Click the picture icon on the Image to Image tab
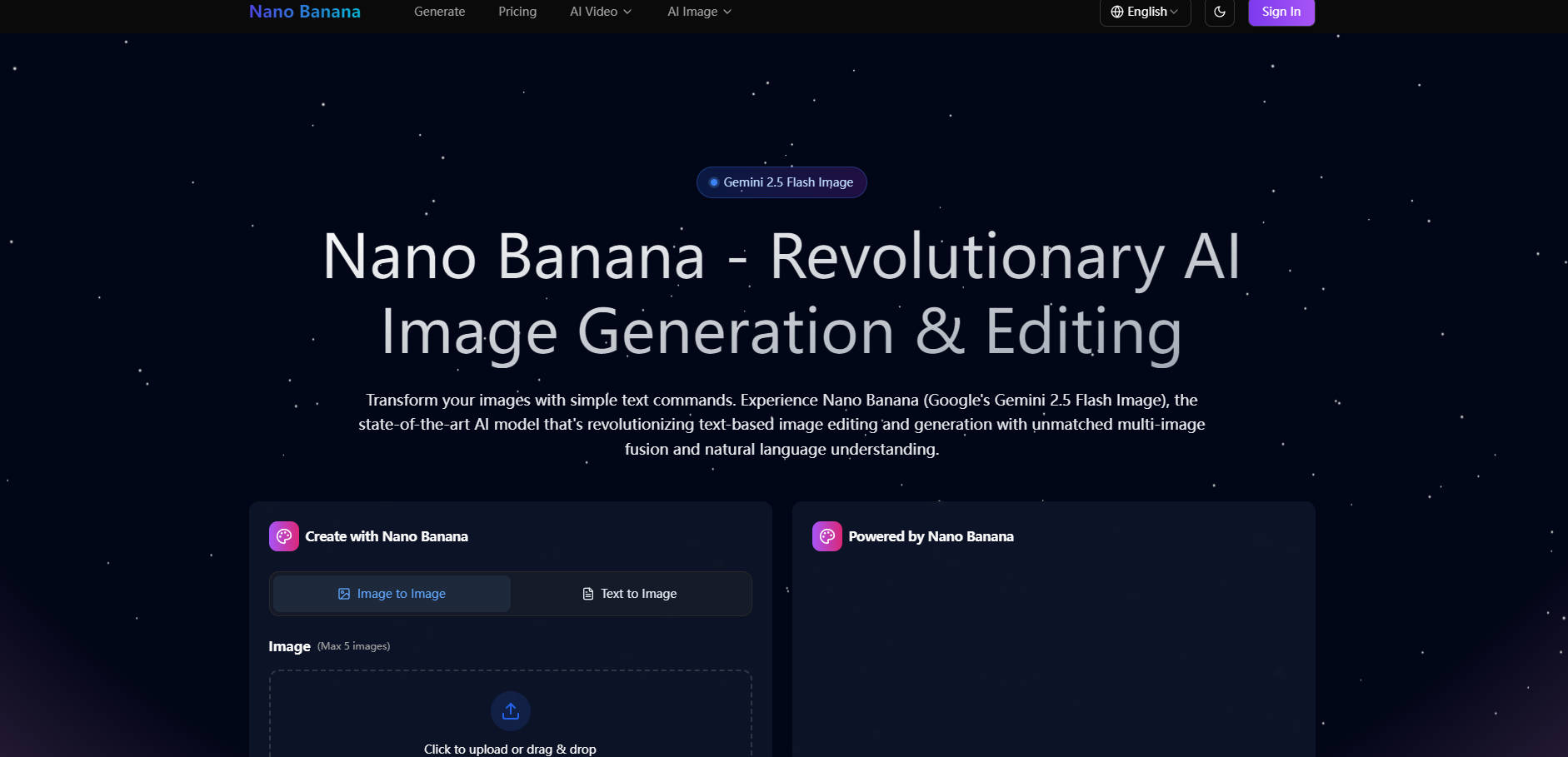This screenshot has height=757, width=1568. pyautogui.click(x=344, y=593)
